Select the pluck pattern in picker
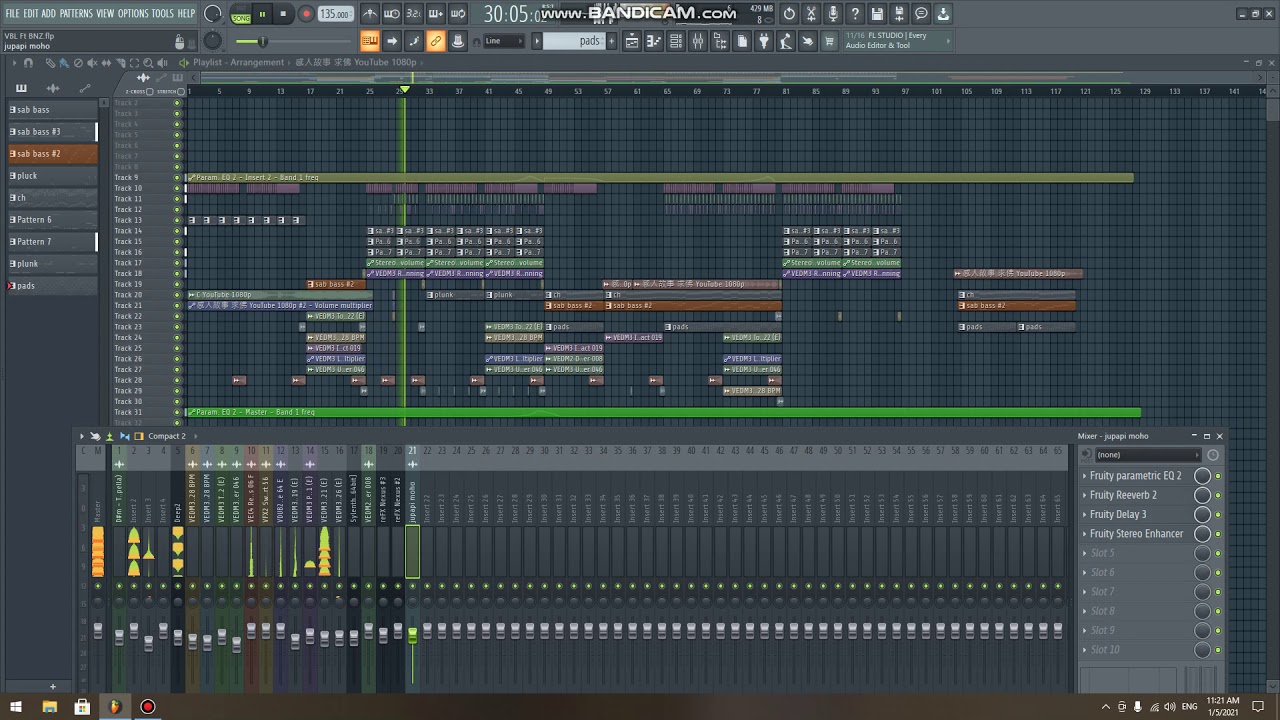 click(52, 176)
